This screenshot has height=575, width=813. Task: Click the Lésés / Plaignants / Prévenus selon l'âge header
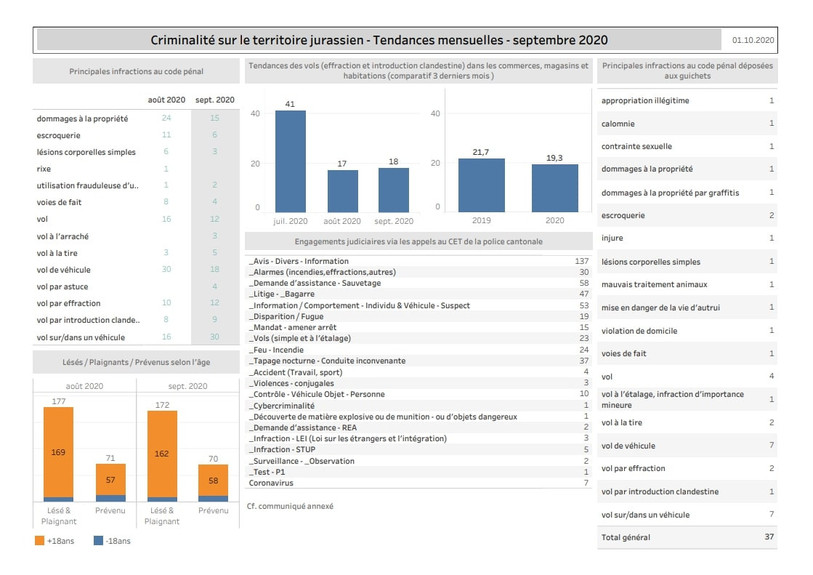pos(136,362)
